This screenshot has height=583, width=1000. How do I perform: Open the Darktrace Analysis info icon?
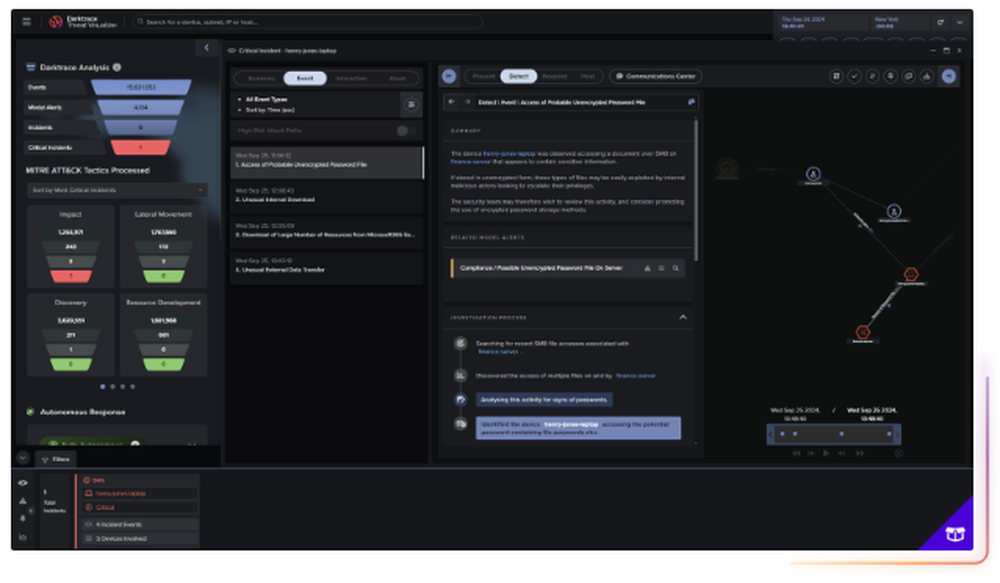(117, 67)
